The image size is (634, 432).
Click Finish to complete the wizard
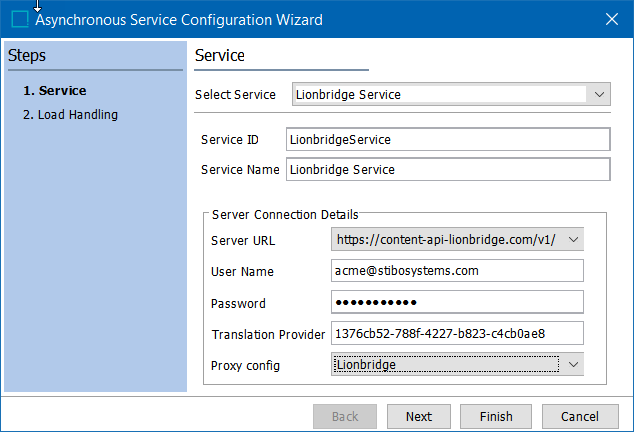click(495, 417)
